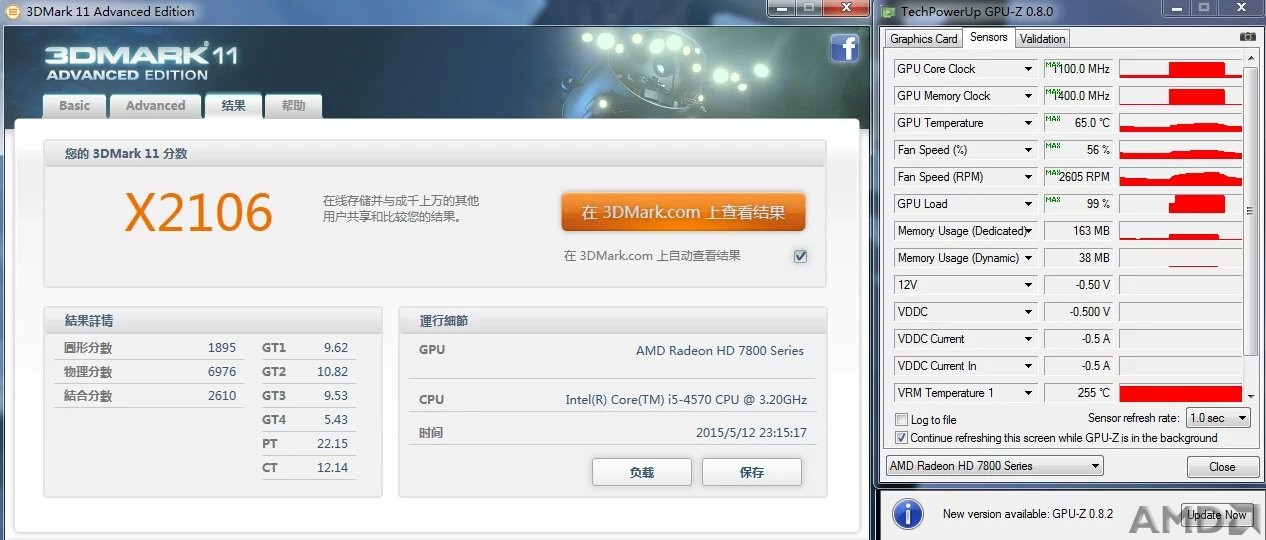Select the Sensors tab in GPU-Z
The width and height of the screenshot is (1266, 540).
click(989, 38)
